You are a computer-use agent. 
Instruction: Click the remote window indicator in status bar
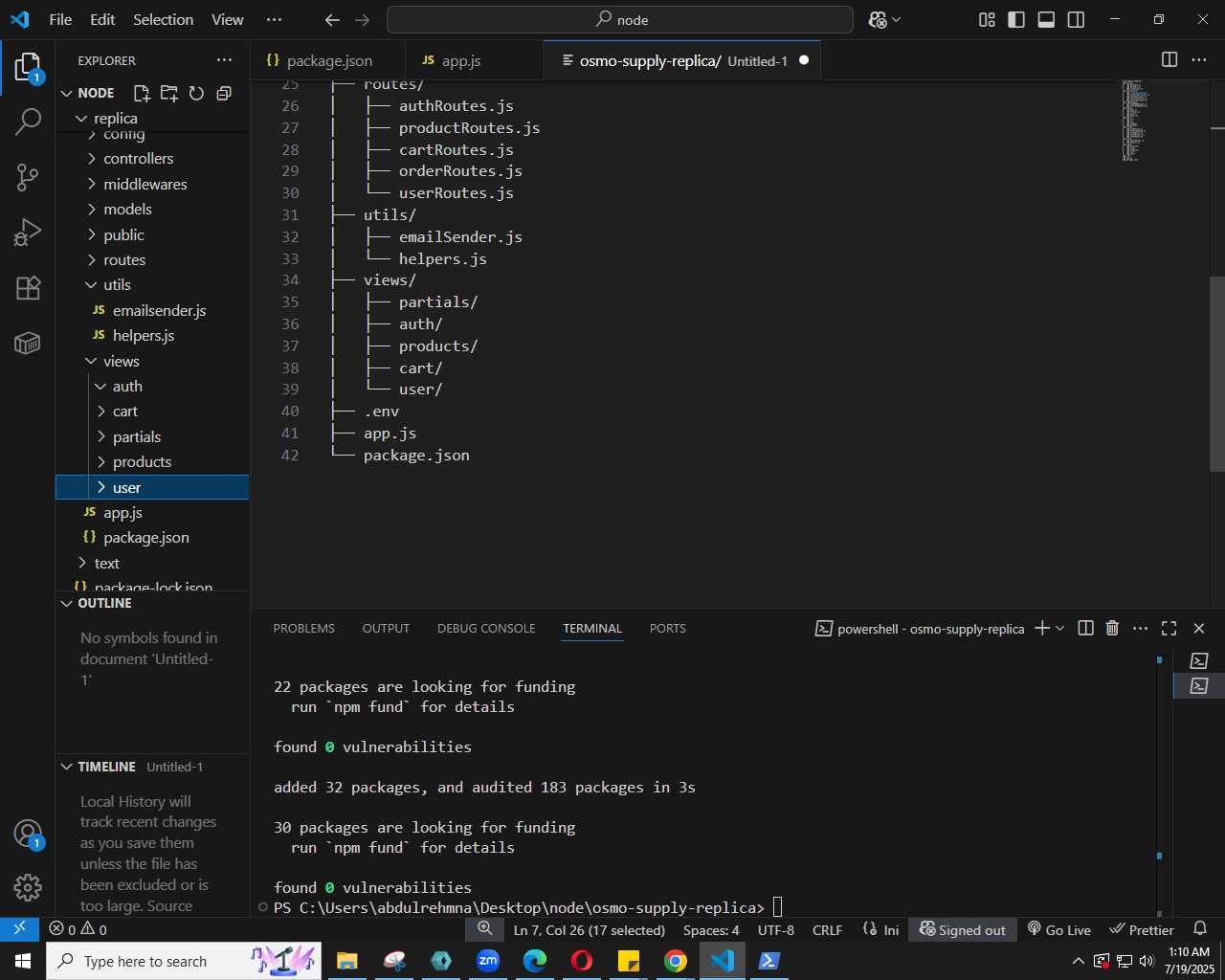click(x=19, y=929)
